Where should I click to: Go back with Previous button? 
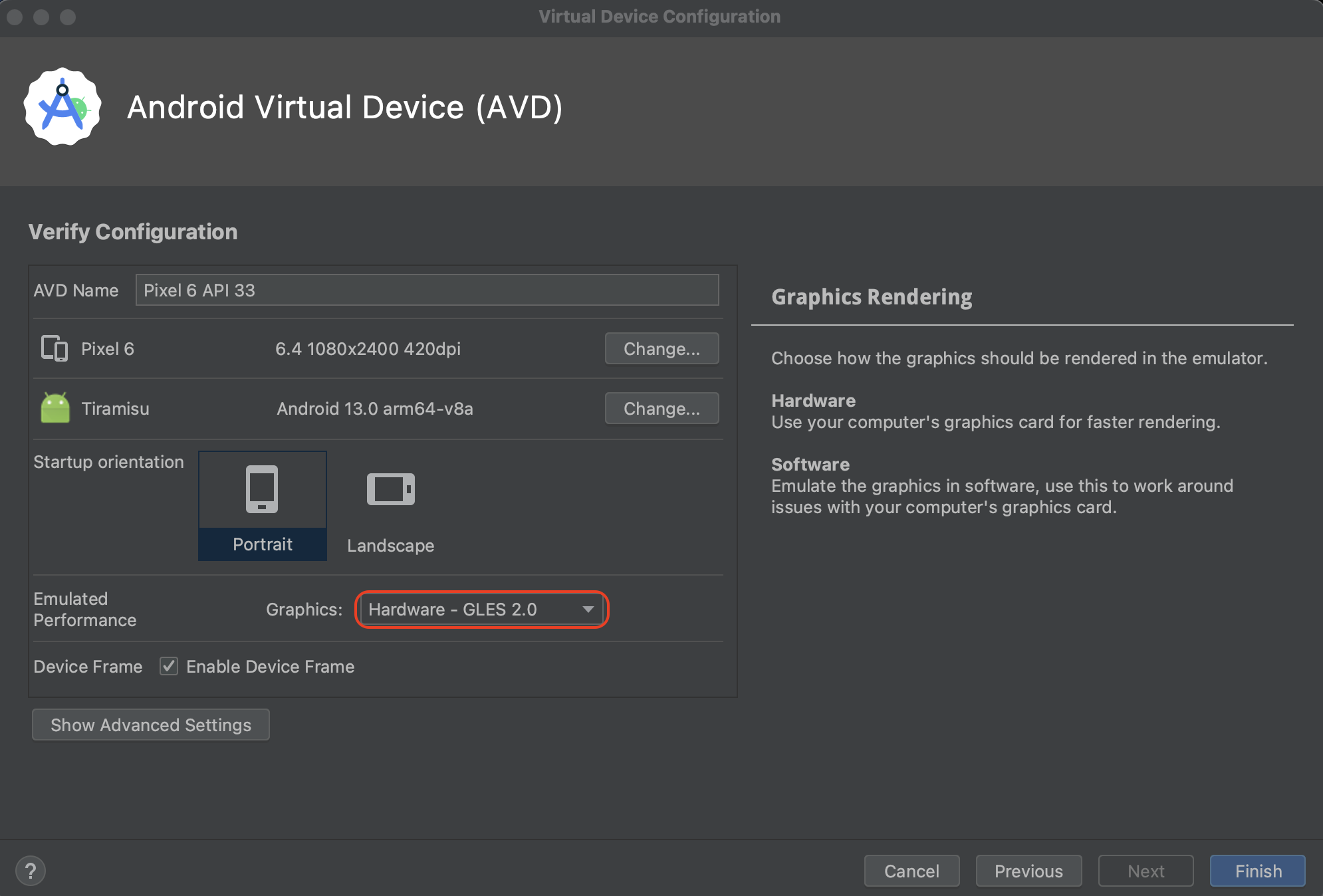tap(1028, 871)
